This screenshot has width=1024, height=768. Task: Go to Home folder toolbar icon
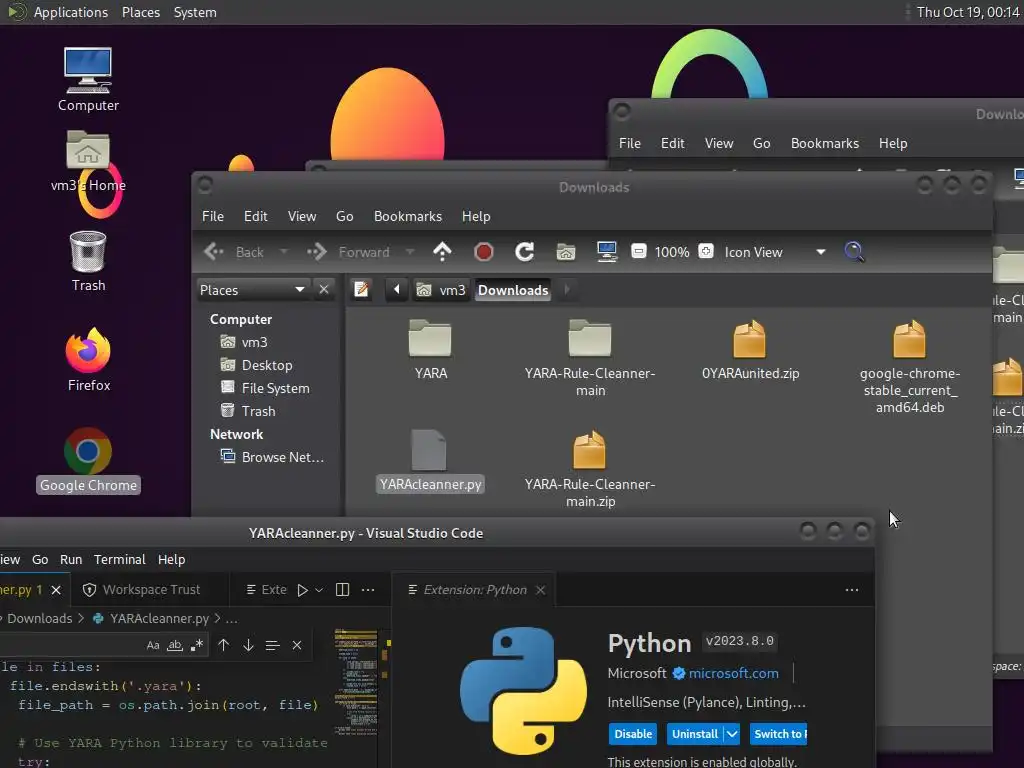pyautogui.click(x=566, y=252)
